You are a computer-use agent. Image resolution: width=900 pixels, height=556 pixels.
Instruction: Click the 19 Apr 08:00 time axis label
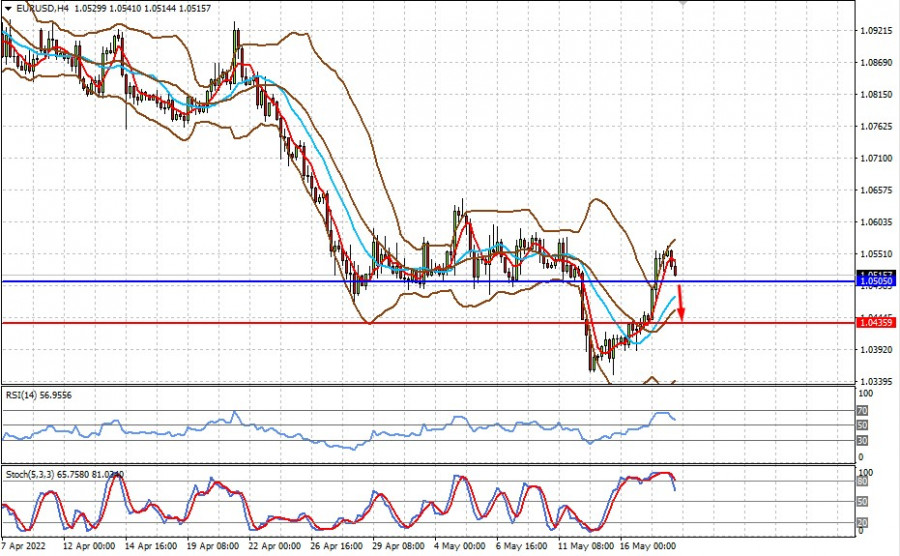(213, 546)
